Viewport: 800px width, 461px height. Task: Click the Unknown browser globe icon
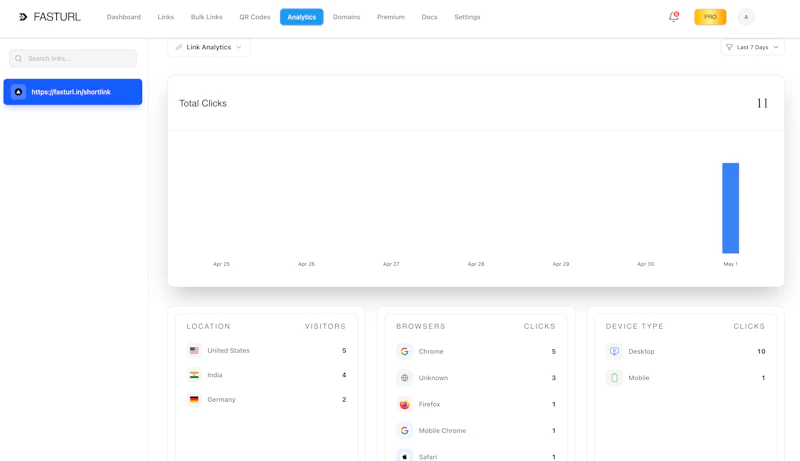tap(405, 378)
